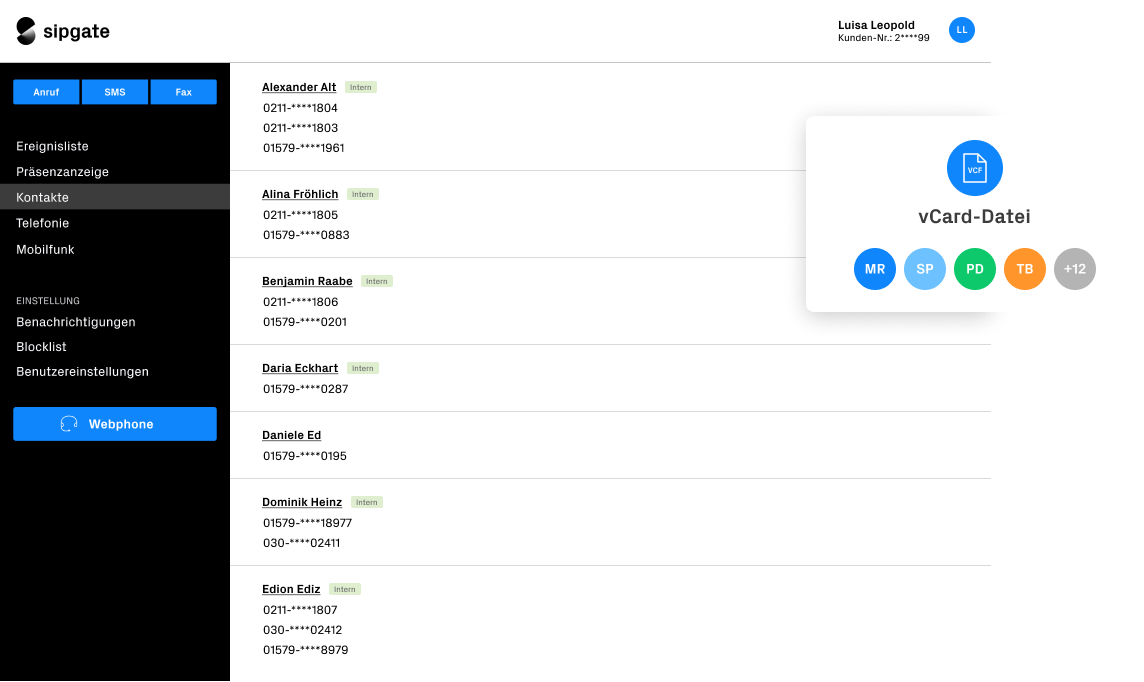Show the +12 additional contacts
Screen dimensions: 1144x682
pos(1075,269)
